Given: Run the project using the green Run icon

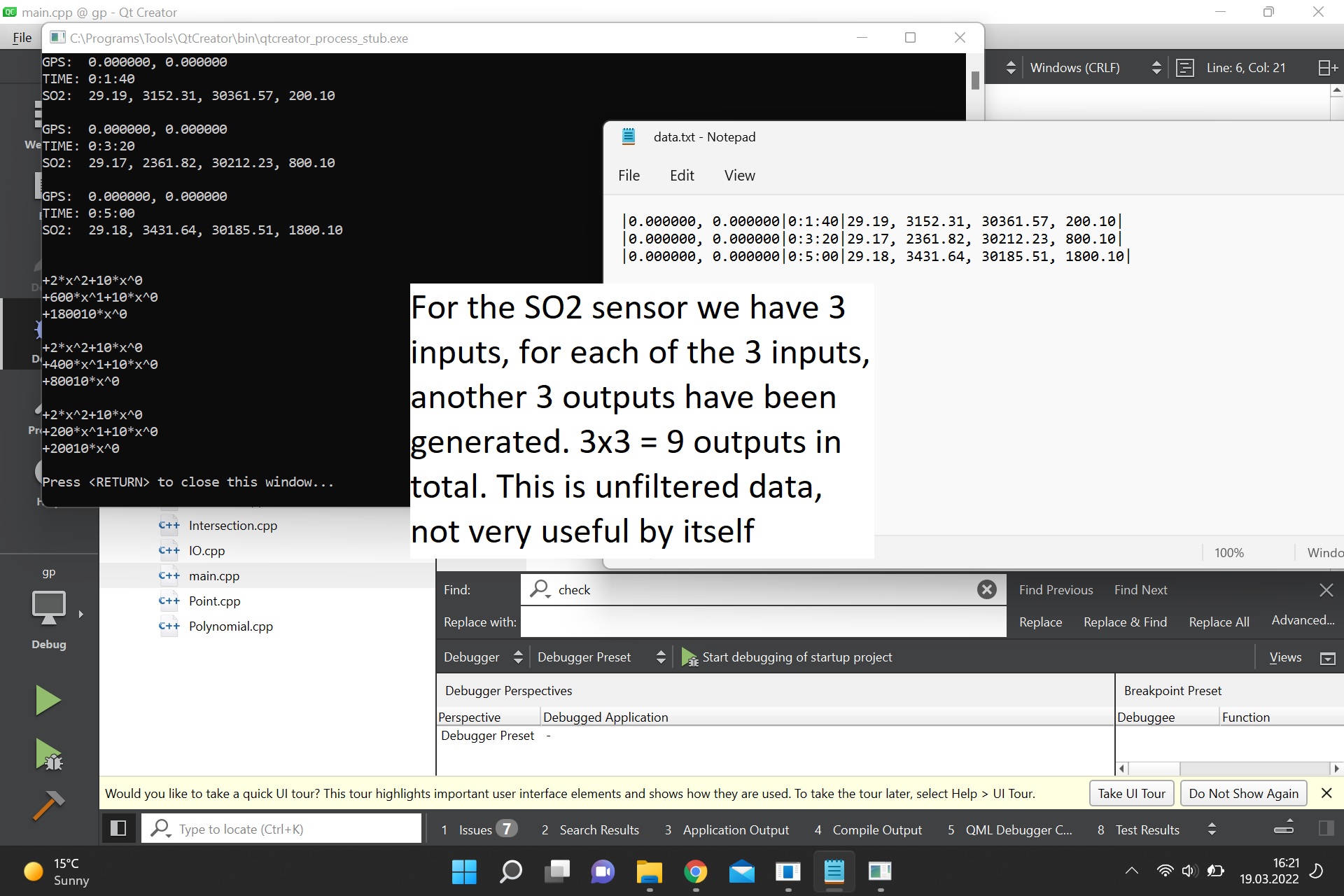Looking at the screenshot, I should coord(47,699).
